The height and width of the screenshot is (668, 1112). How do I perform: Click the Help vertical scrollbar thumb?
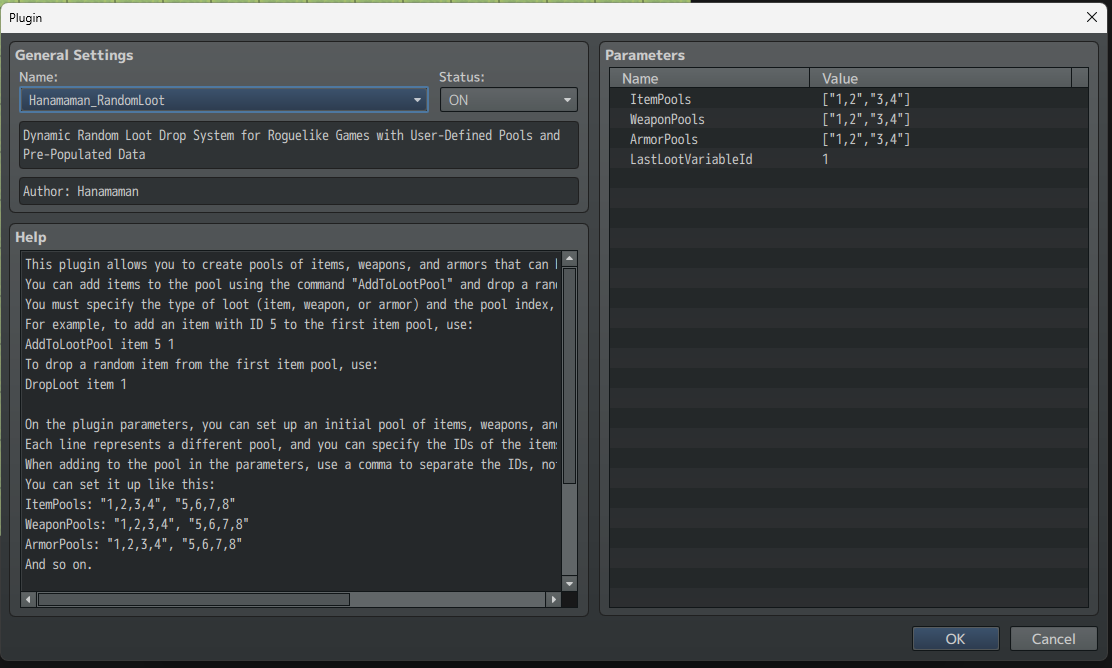click(x=569, y=376)
